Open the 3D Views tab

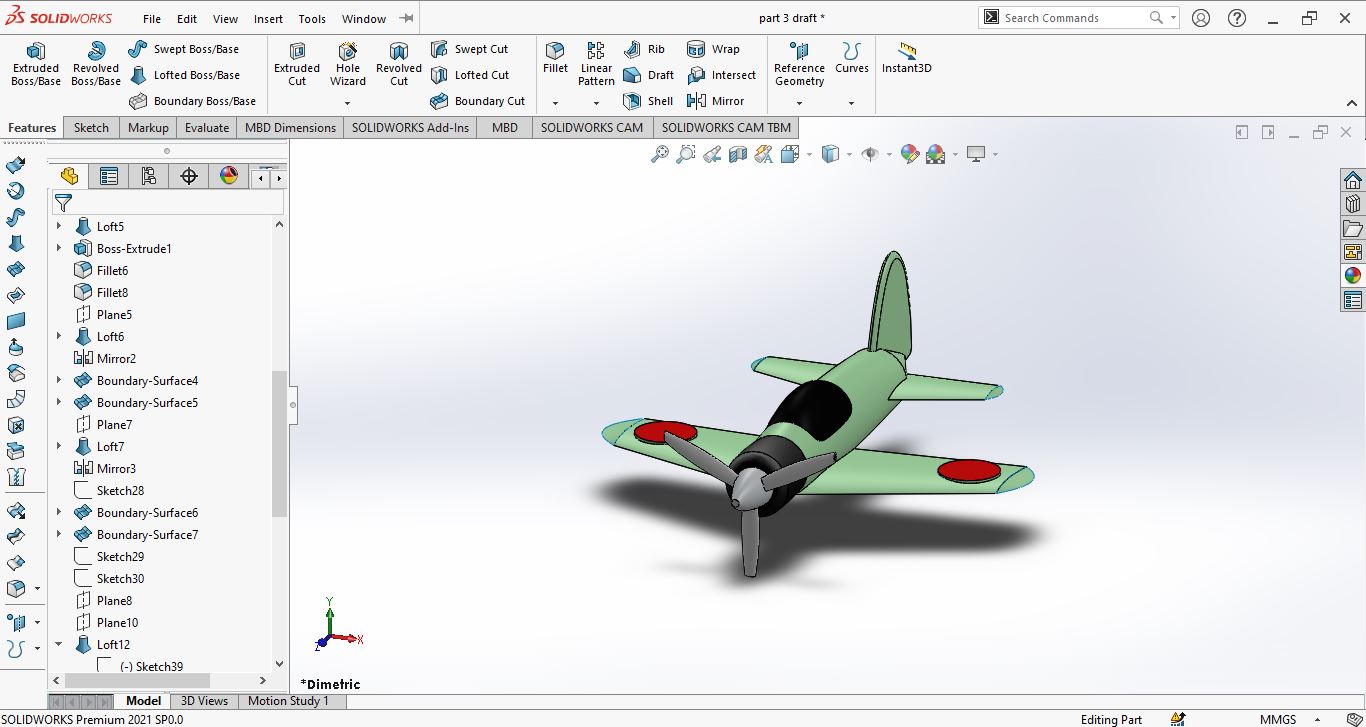204,701
